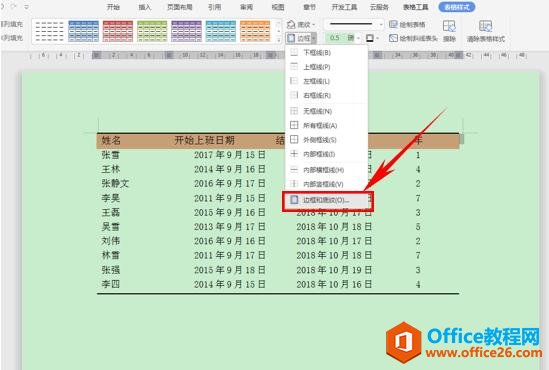Viewport: 549px width, 370px height.
Task: Apply the purple table style
Action: [x=187, y=31]
